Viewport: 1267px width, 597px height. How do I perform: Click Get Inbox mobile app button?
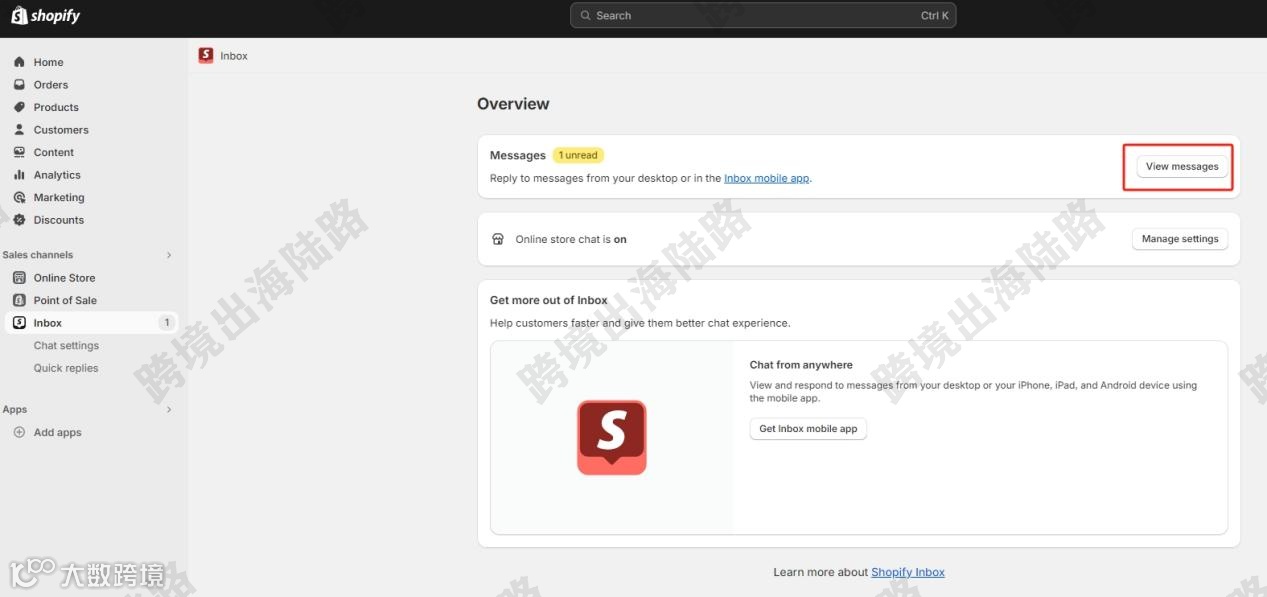[x=808, y=429]
